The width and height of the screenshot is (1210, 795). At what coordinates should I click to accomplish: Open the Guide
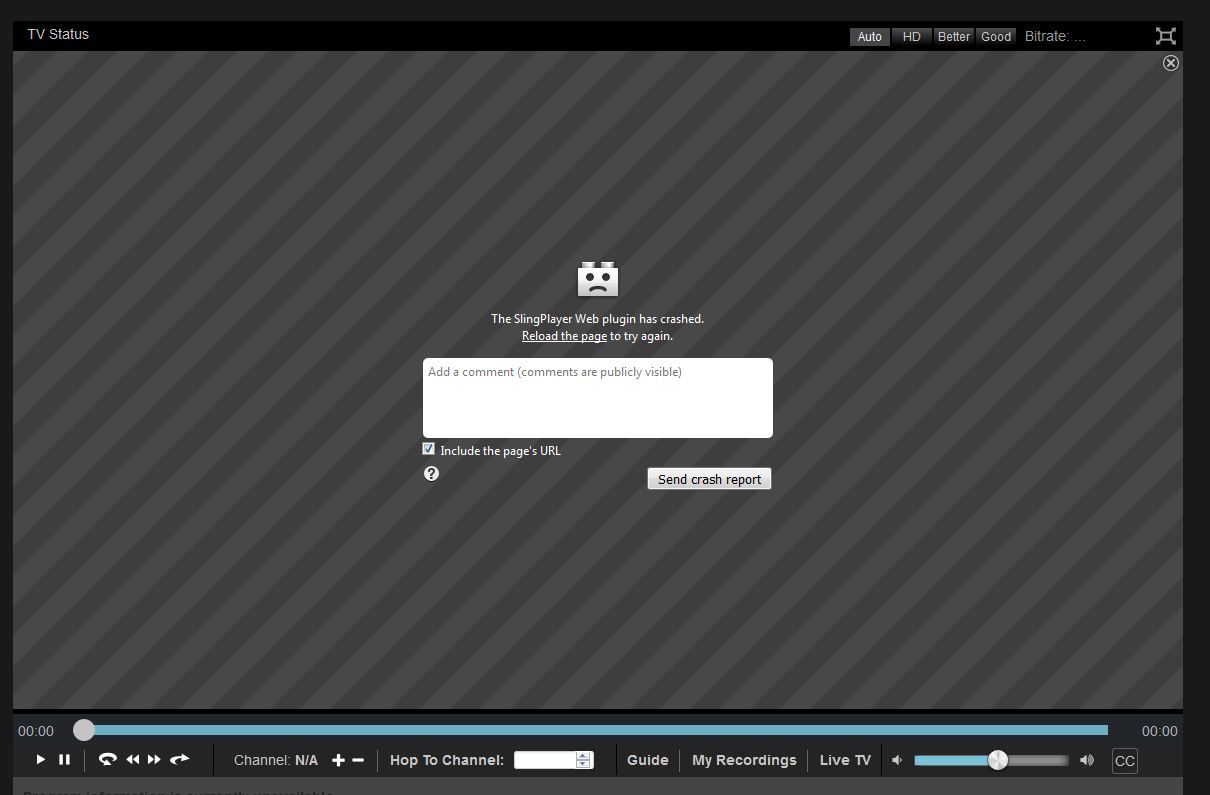coord(648,760)
